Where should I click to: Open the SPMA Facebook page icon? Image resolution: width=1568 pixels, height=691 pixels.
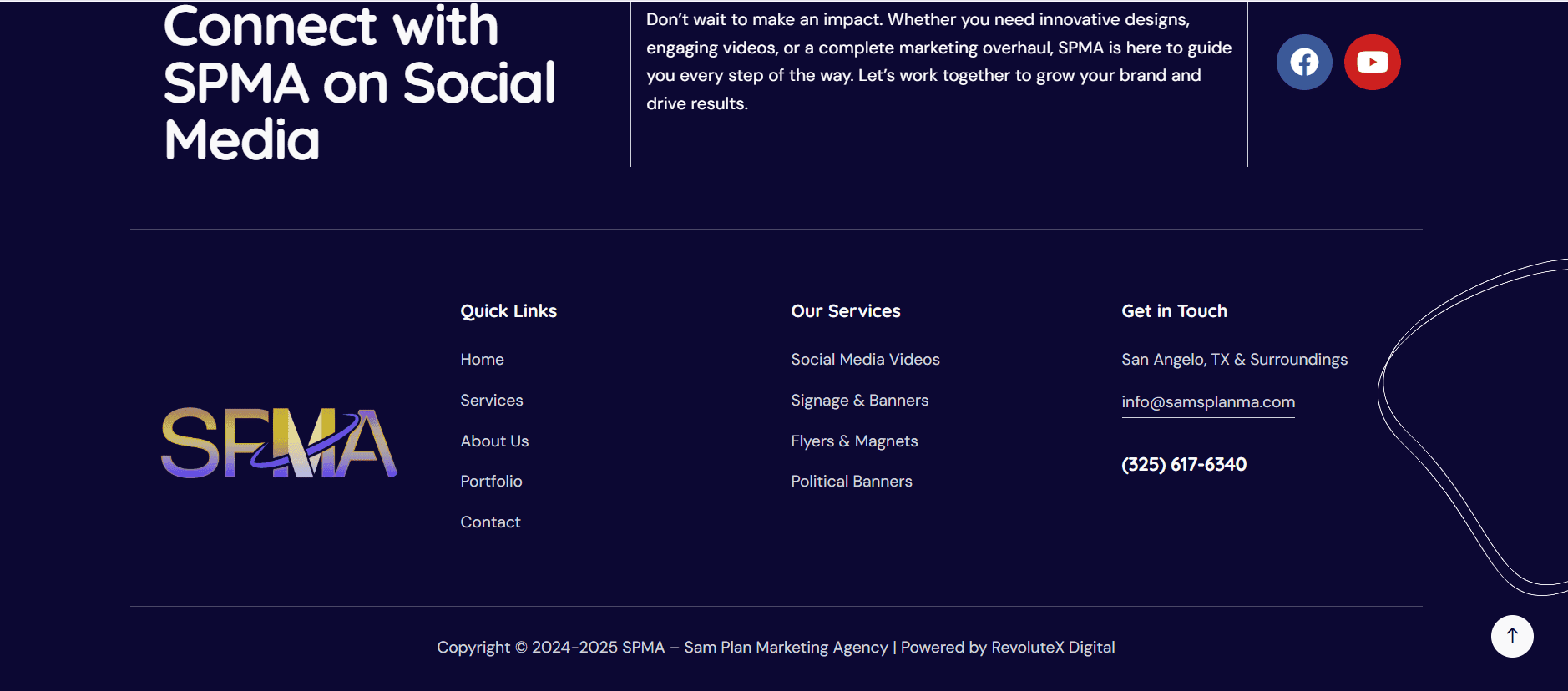coord(1303,62)
